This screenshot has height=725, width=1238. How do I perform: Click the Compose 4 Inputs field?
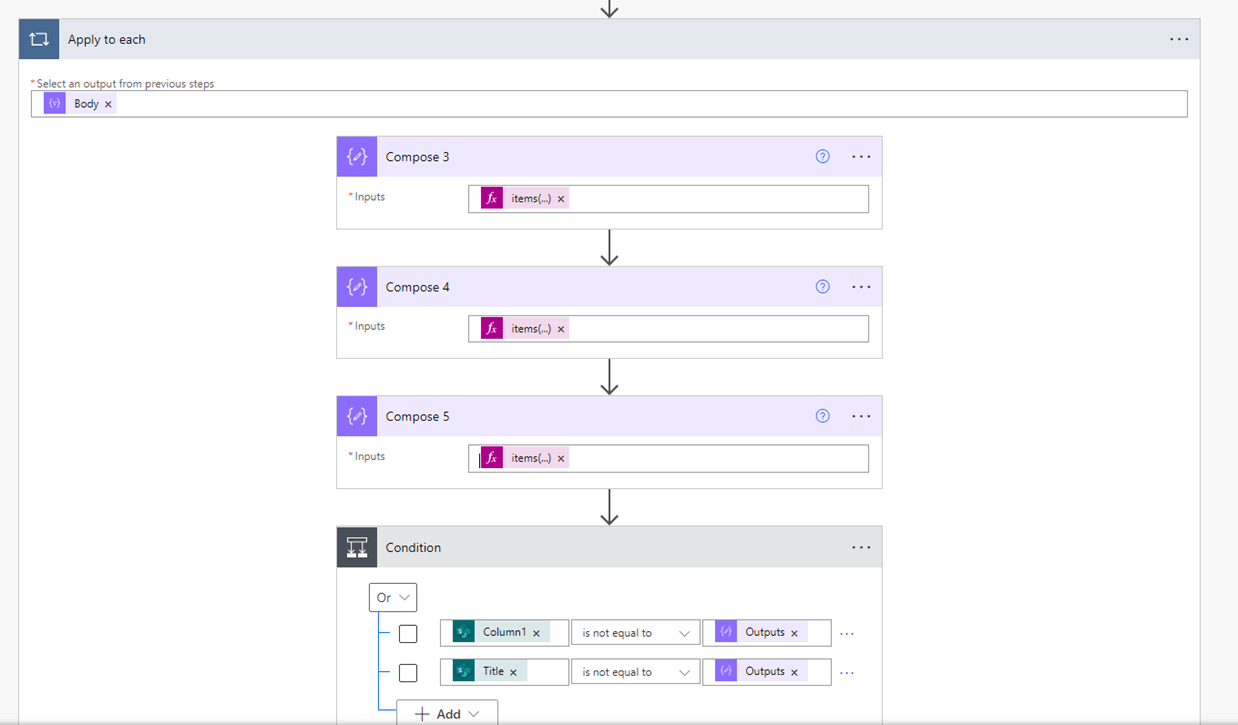(668, 329)
